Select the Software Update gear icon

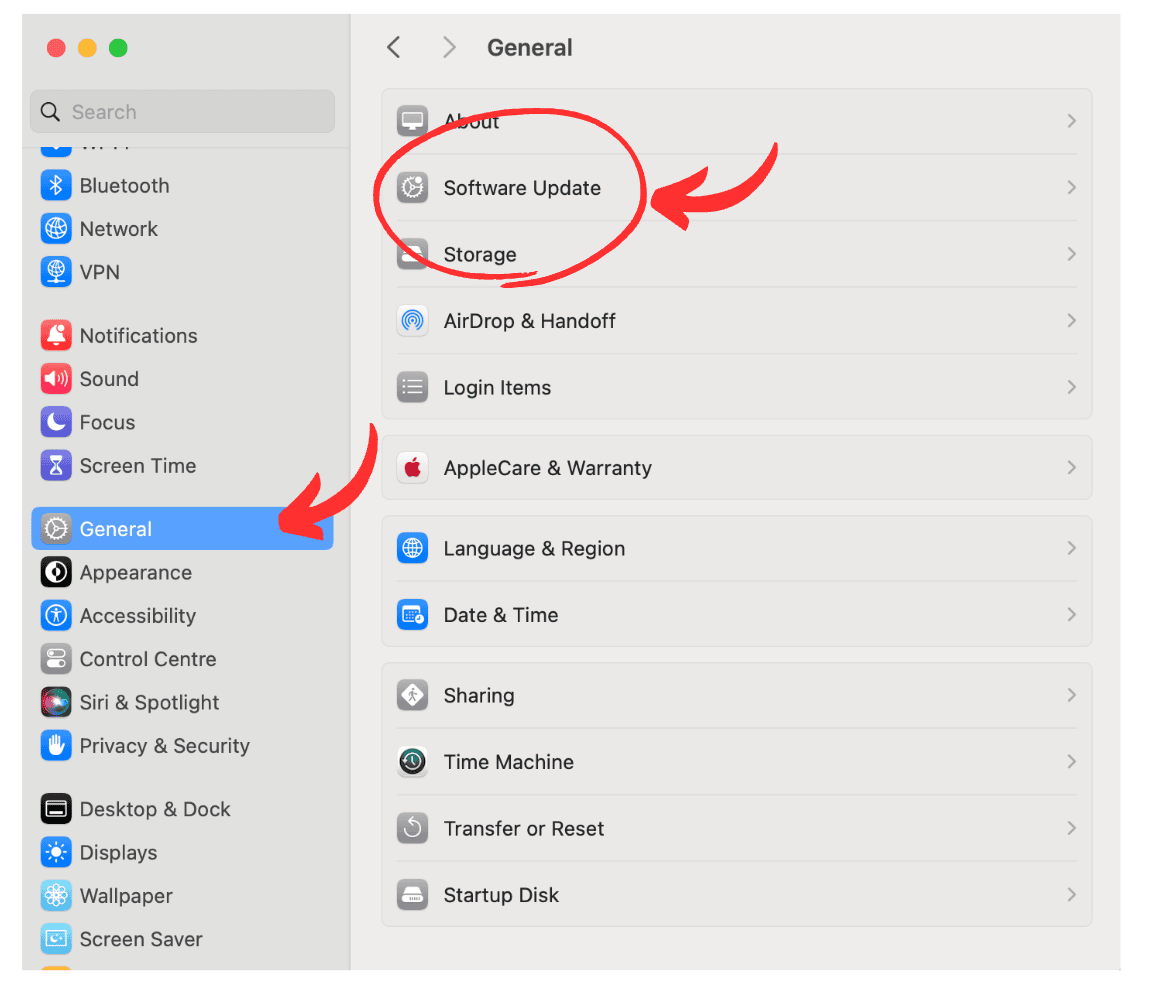click(x=412, y=188)
